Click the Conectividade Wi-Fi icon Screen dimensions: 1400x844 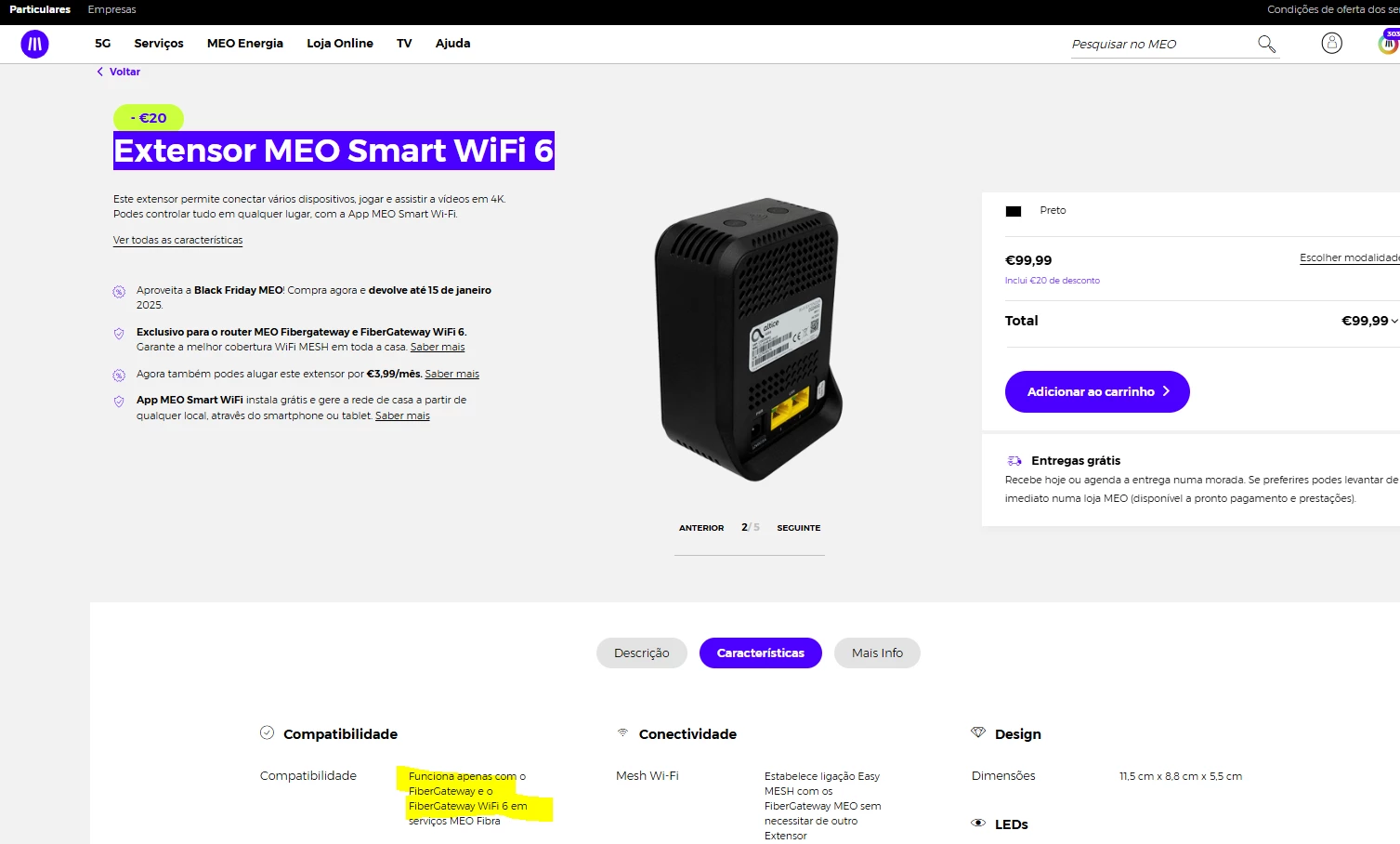pos(622,732)
